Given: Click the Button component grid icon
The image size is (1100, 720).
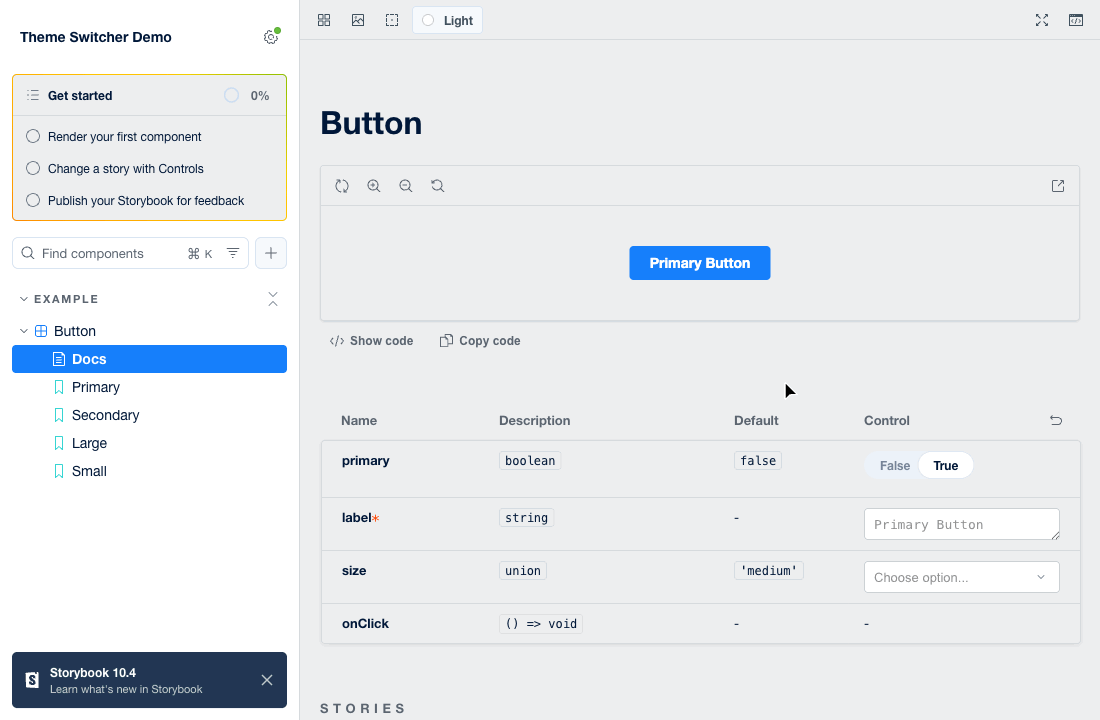Looking at the screenshot, I should [41, 331].
